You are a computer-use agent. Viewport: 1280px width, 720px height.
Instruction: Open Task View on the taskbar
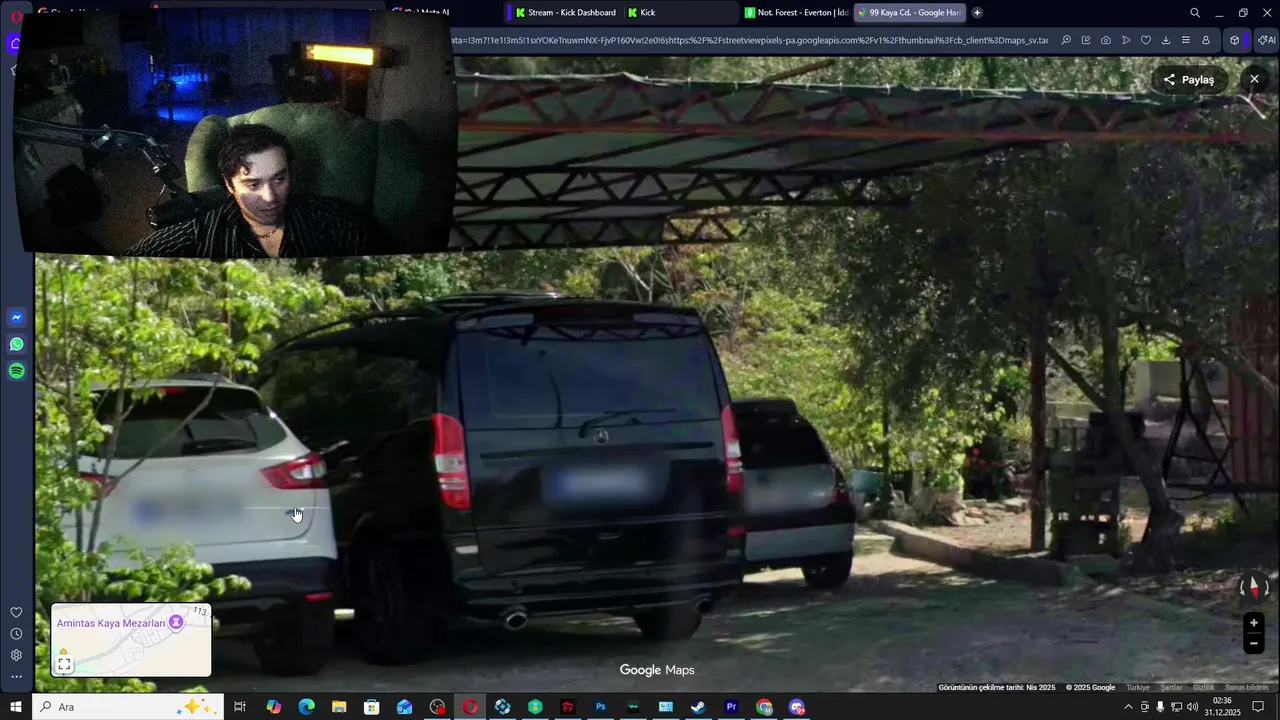tap(240, 707)
